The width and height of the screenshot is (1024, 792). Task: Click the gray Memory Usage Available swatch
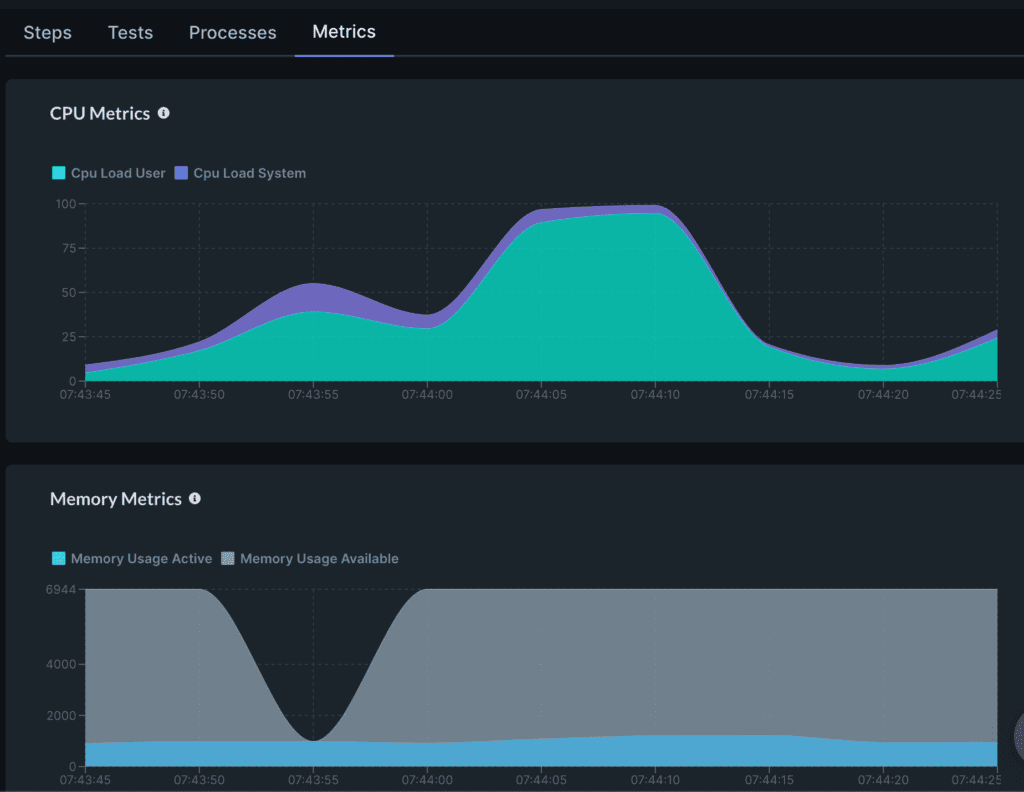pyautogui.click(x=227, y=559)
